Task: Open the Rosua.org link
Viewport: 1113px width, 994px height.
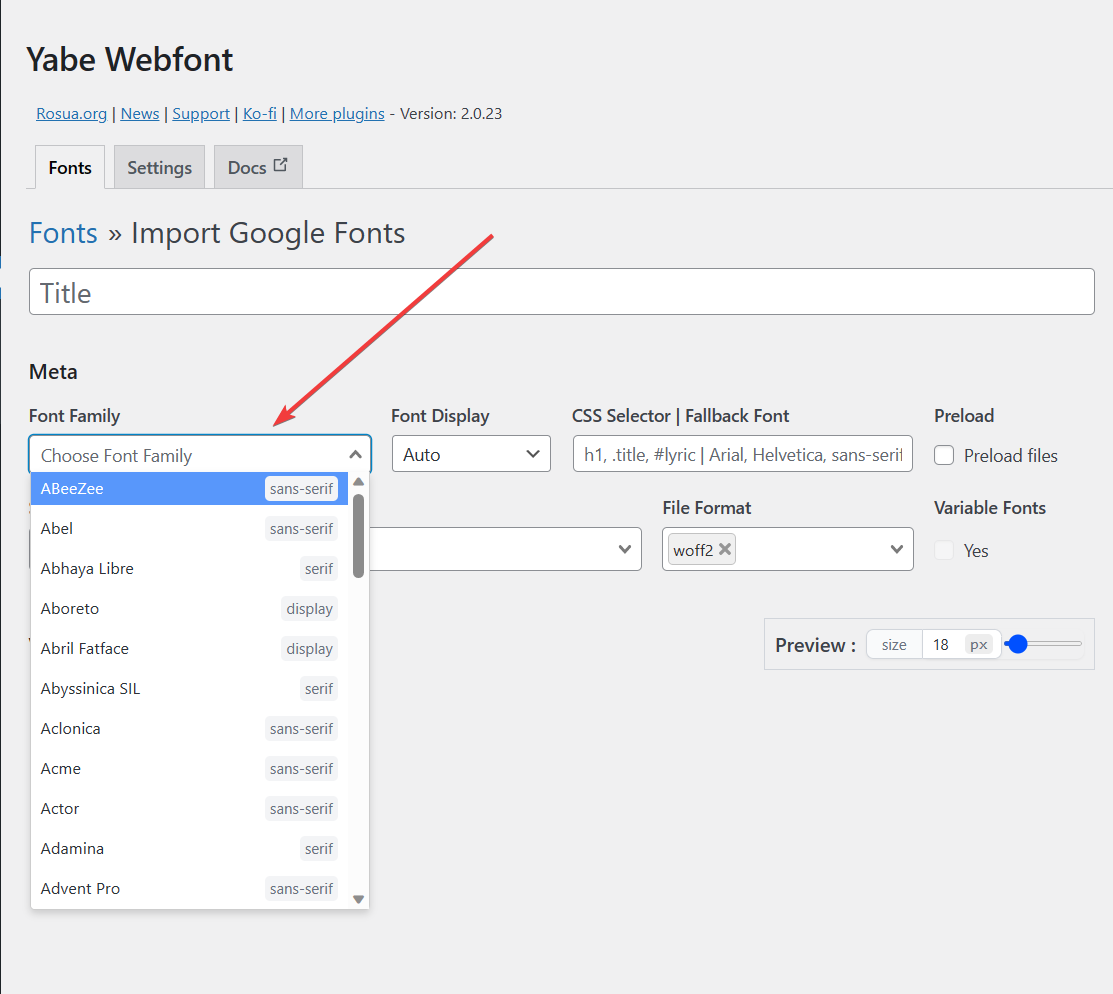Action: coord(72,114)
